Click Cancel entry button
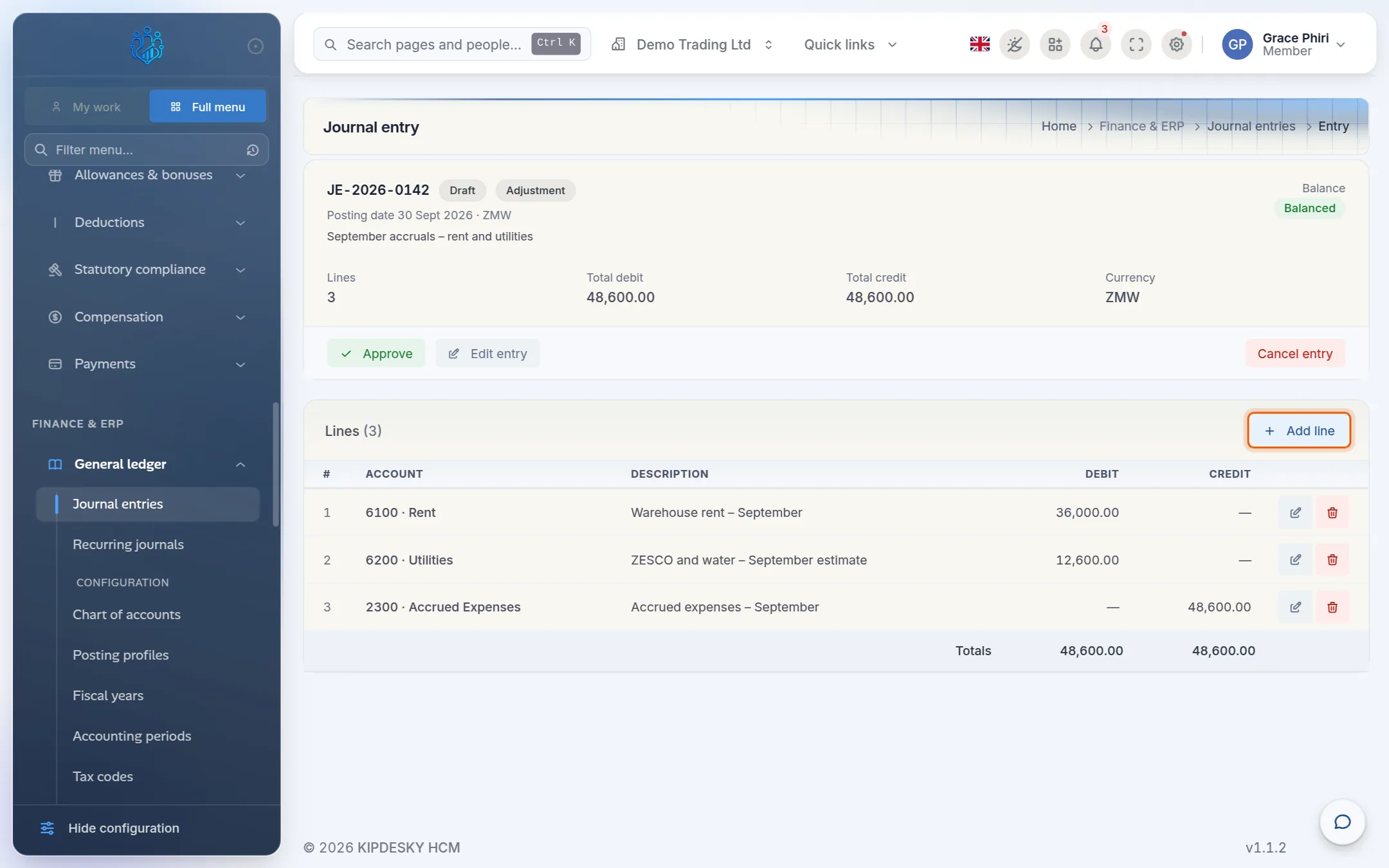Image resolution: width=1389 pixels, height=868 pixels. tap(1294, 354)
